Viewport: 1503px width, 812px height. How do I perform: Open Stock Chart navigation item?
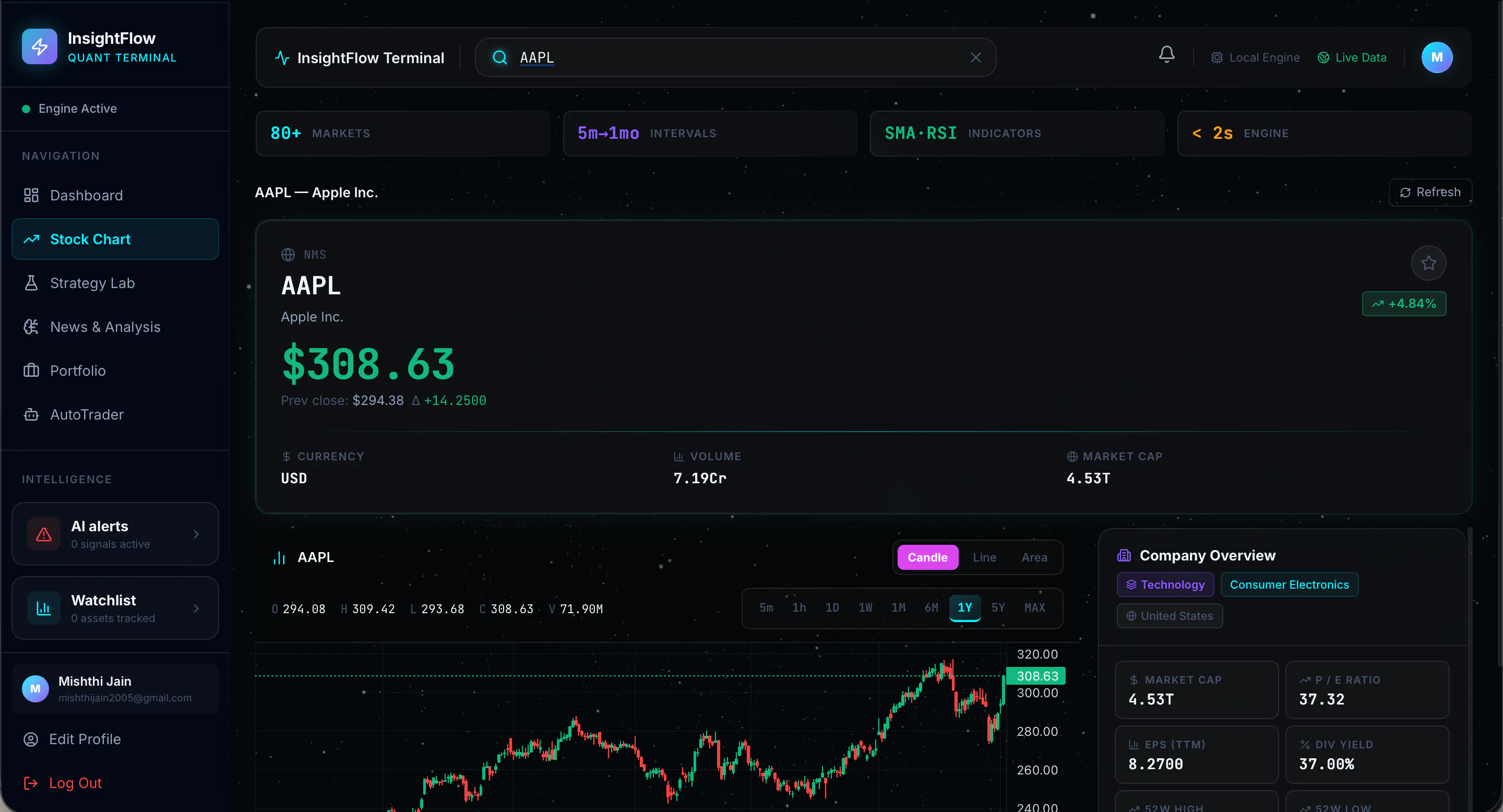tap(115, 239)
